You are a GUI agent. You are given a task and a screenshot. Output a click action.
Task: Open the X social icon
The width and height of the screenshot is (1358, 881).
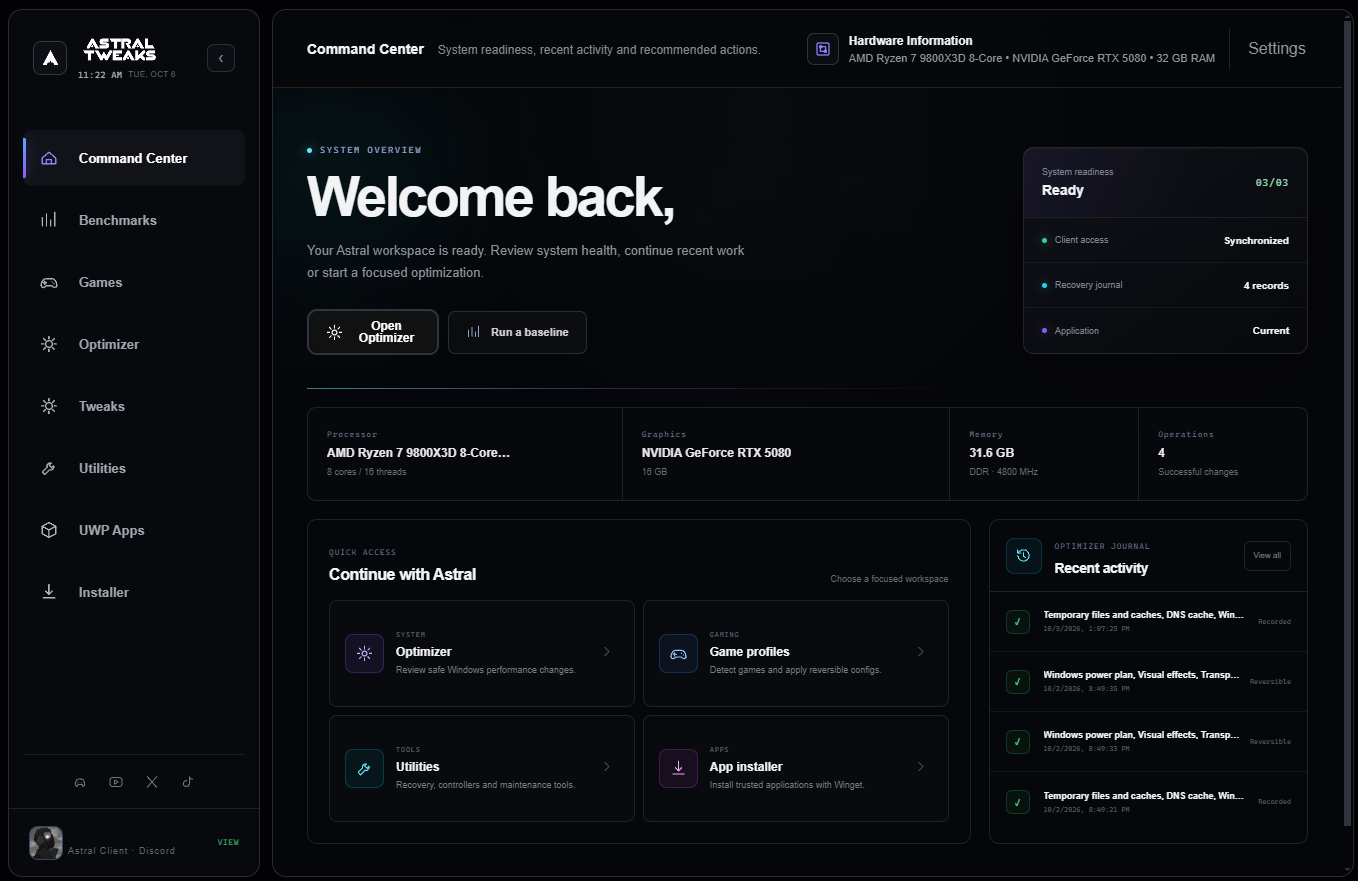(152, 782)
